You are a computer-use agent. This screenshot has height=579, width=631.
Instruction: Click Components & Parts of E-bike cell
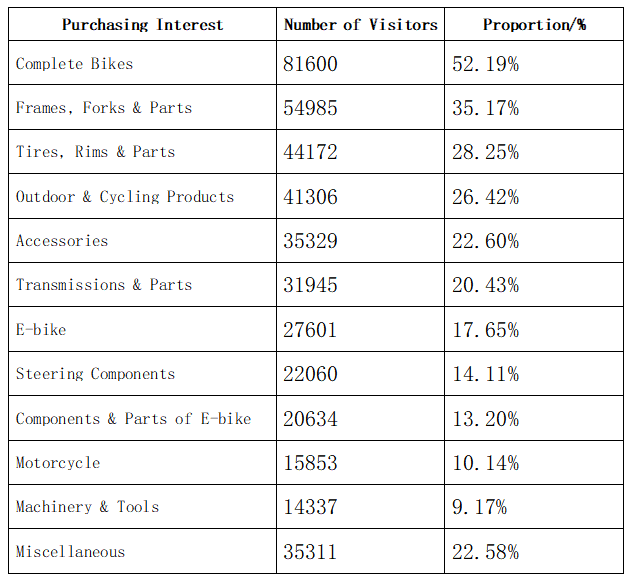tap(133, 419)
